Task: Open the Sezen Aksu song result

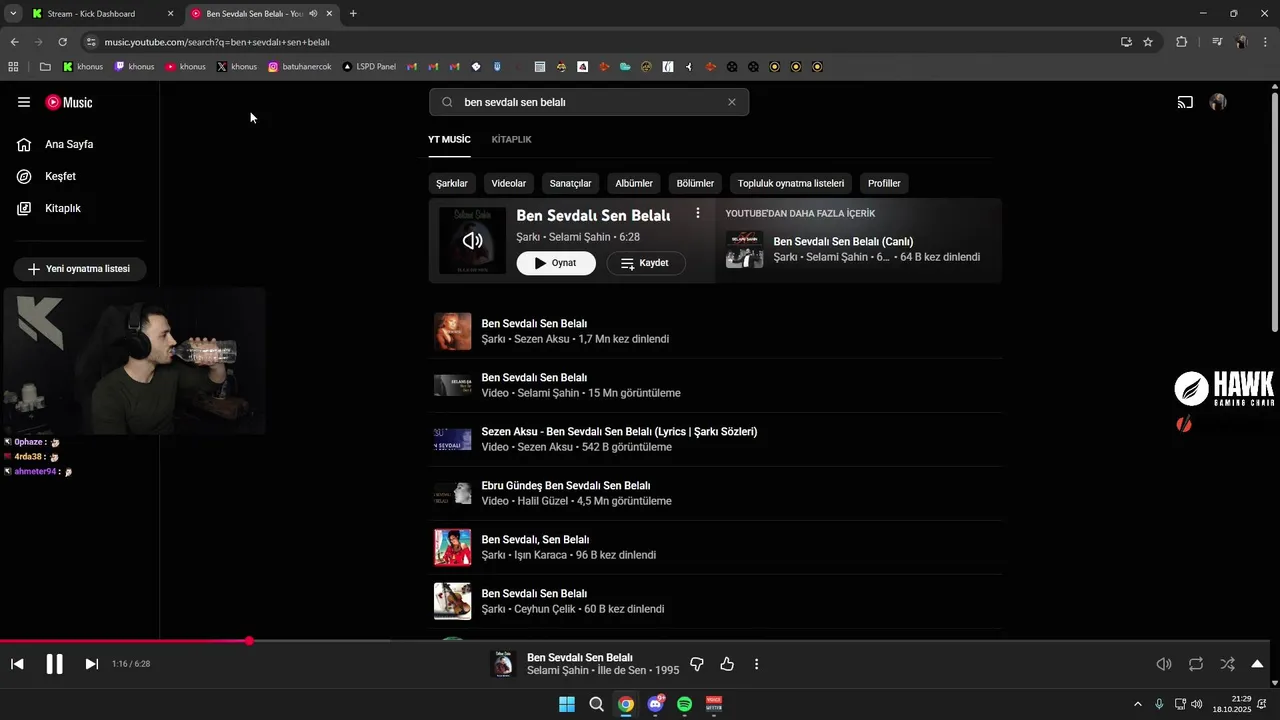Action: tap(715, 331)
